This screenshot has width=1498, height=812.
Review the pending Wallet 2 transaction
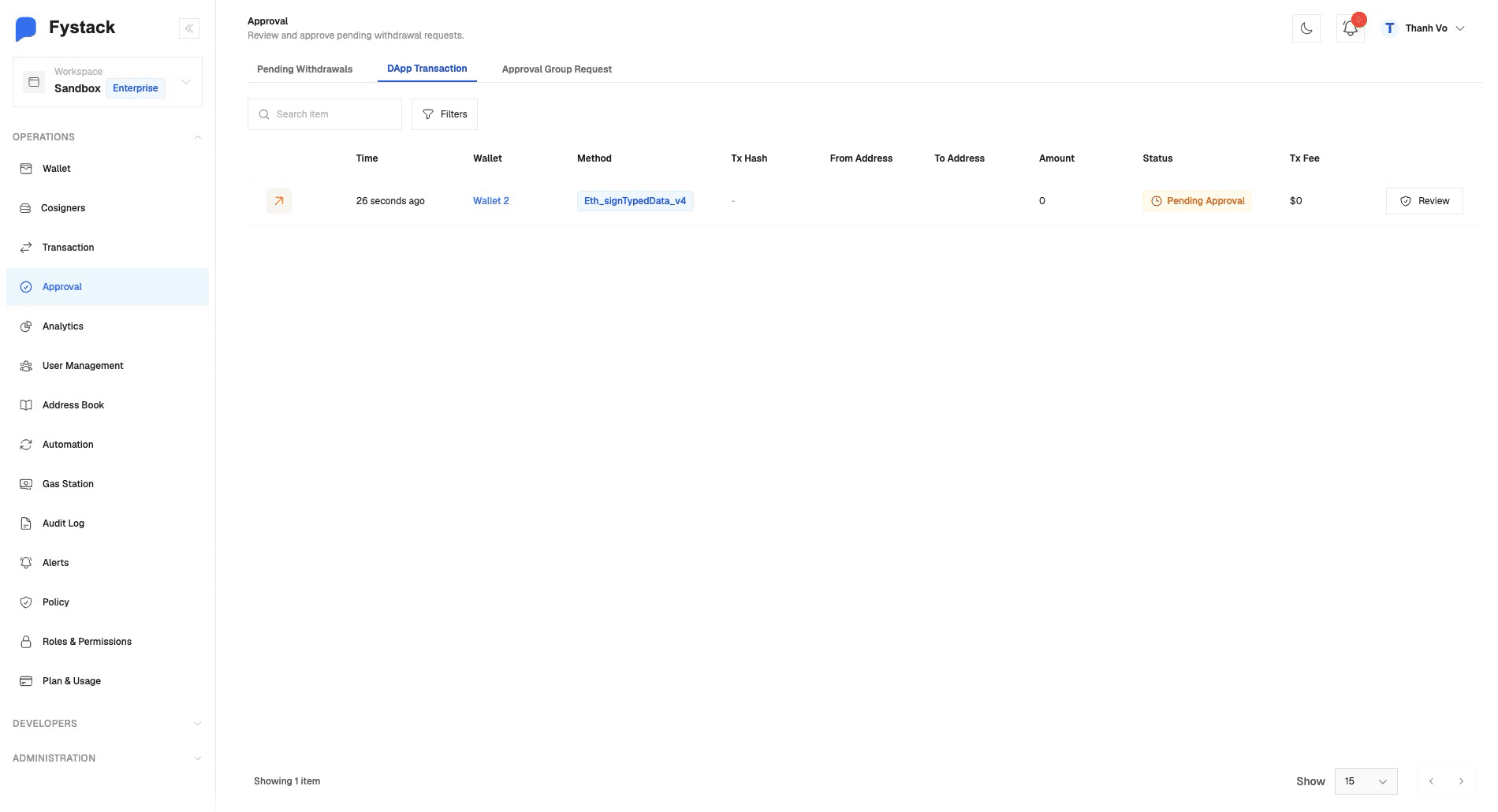pyautogui.click(x=1424, y=201)
